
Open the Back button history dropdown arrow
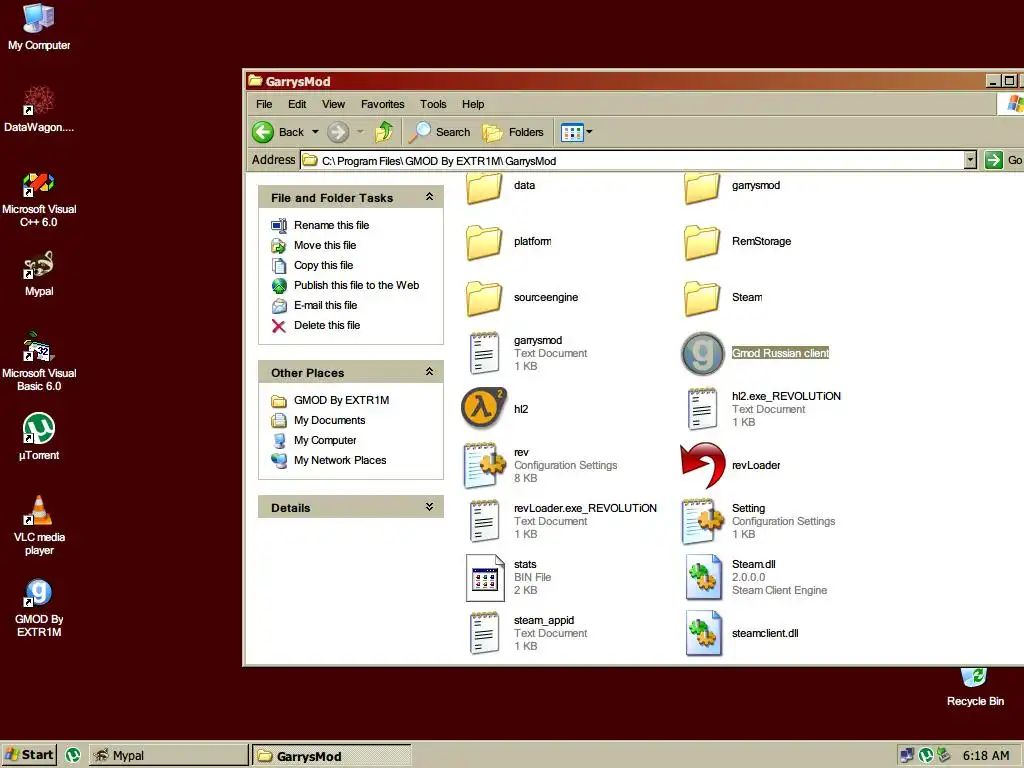pyautogui.click(x=315, y=132)
